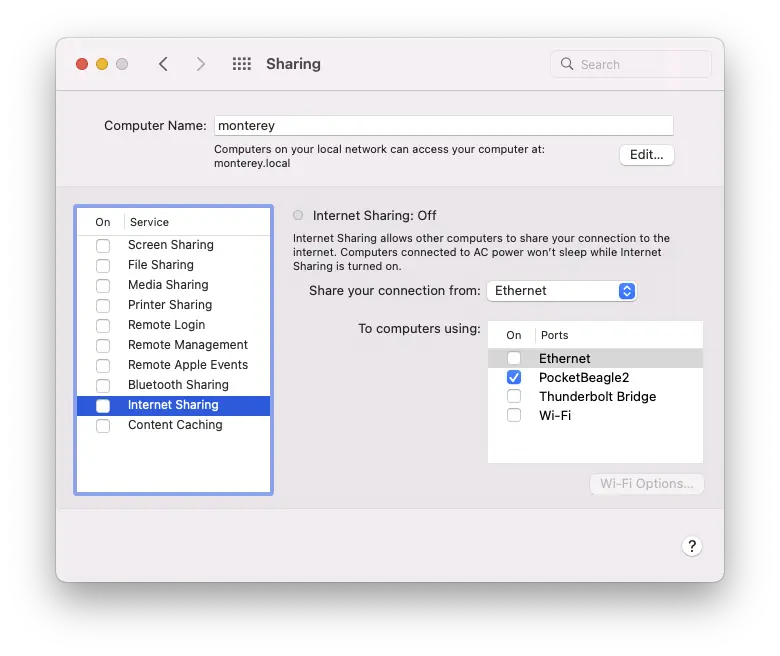Minimize the window with yellow button
The height and width of the screenshot is (656, 780).
click(102, 64)
